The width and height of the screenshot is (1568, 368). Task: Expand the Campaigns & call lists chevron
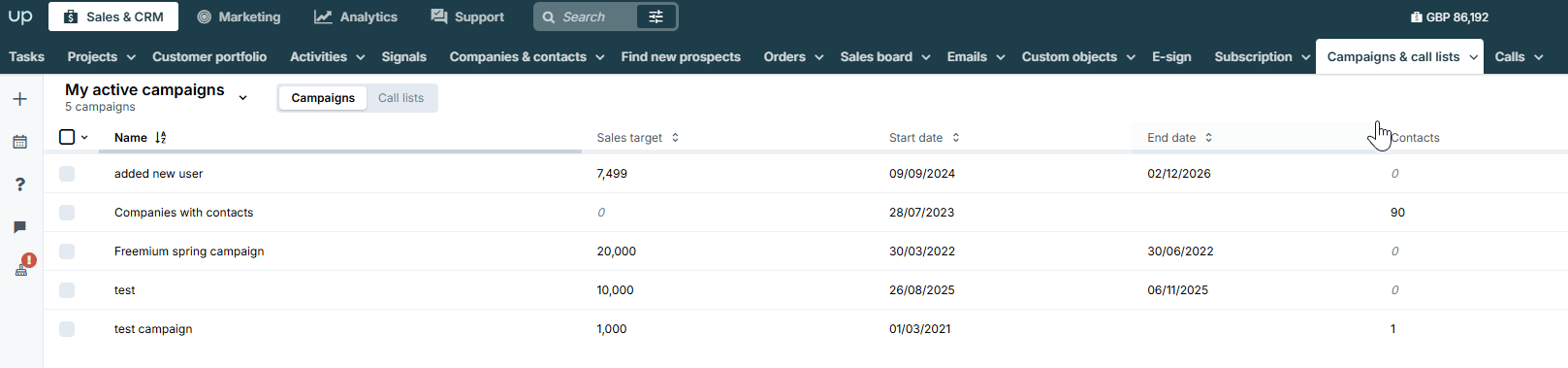tap(1474, 57)
